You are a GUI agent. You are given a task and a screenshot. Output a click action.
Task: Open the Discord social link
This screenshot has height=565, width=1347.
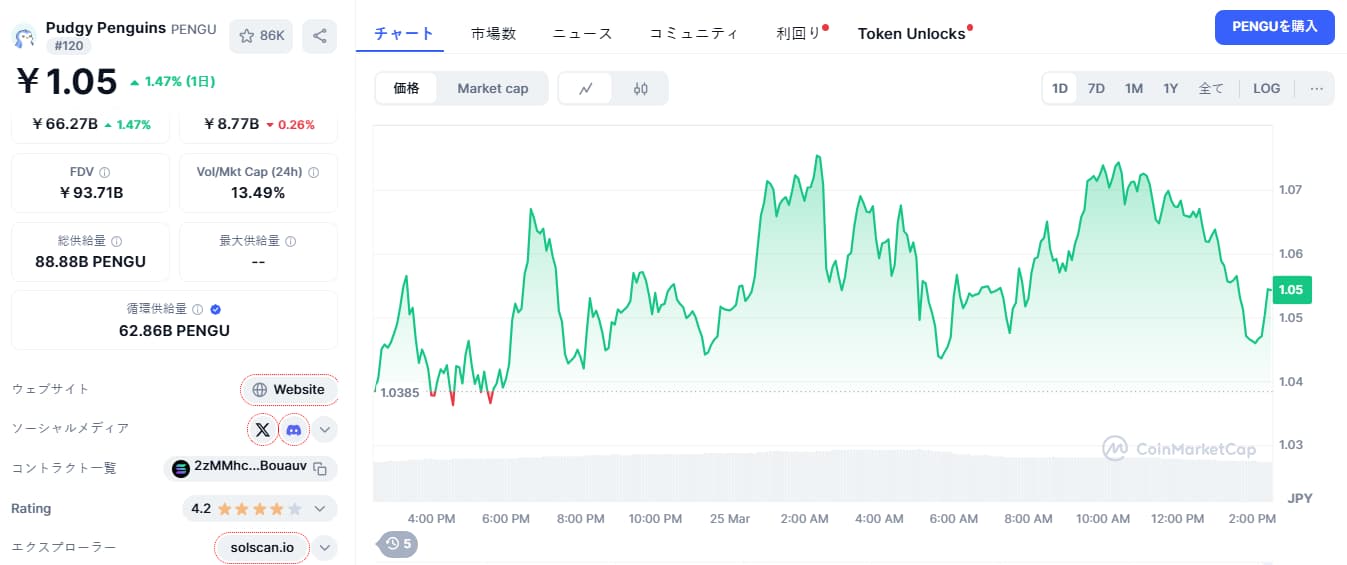click(294, 429)
